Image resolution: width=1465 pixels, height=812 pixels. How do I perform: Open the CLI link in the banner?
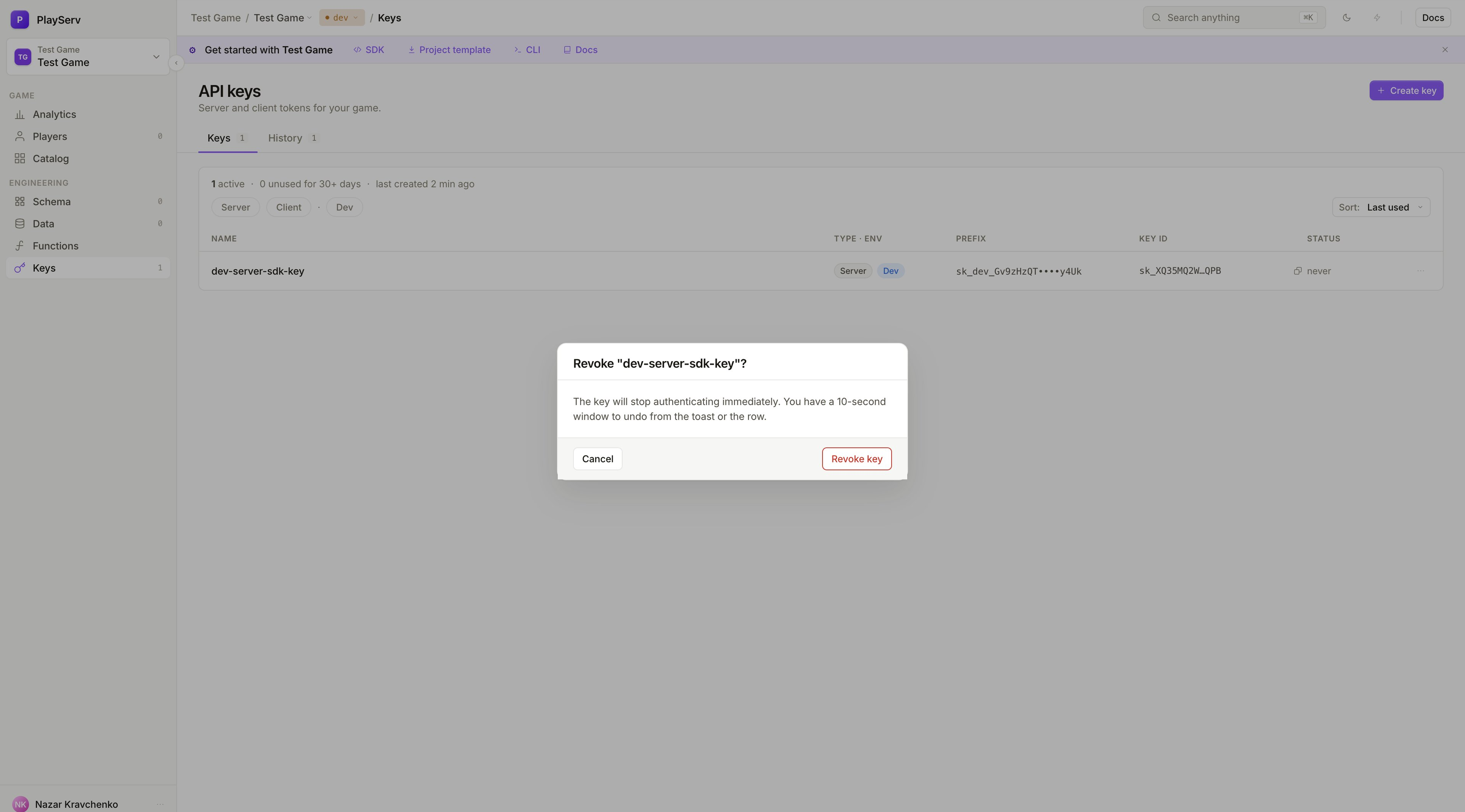pos(527,50)
